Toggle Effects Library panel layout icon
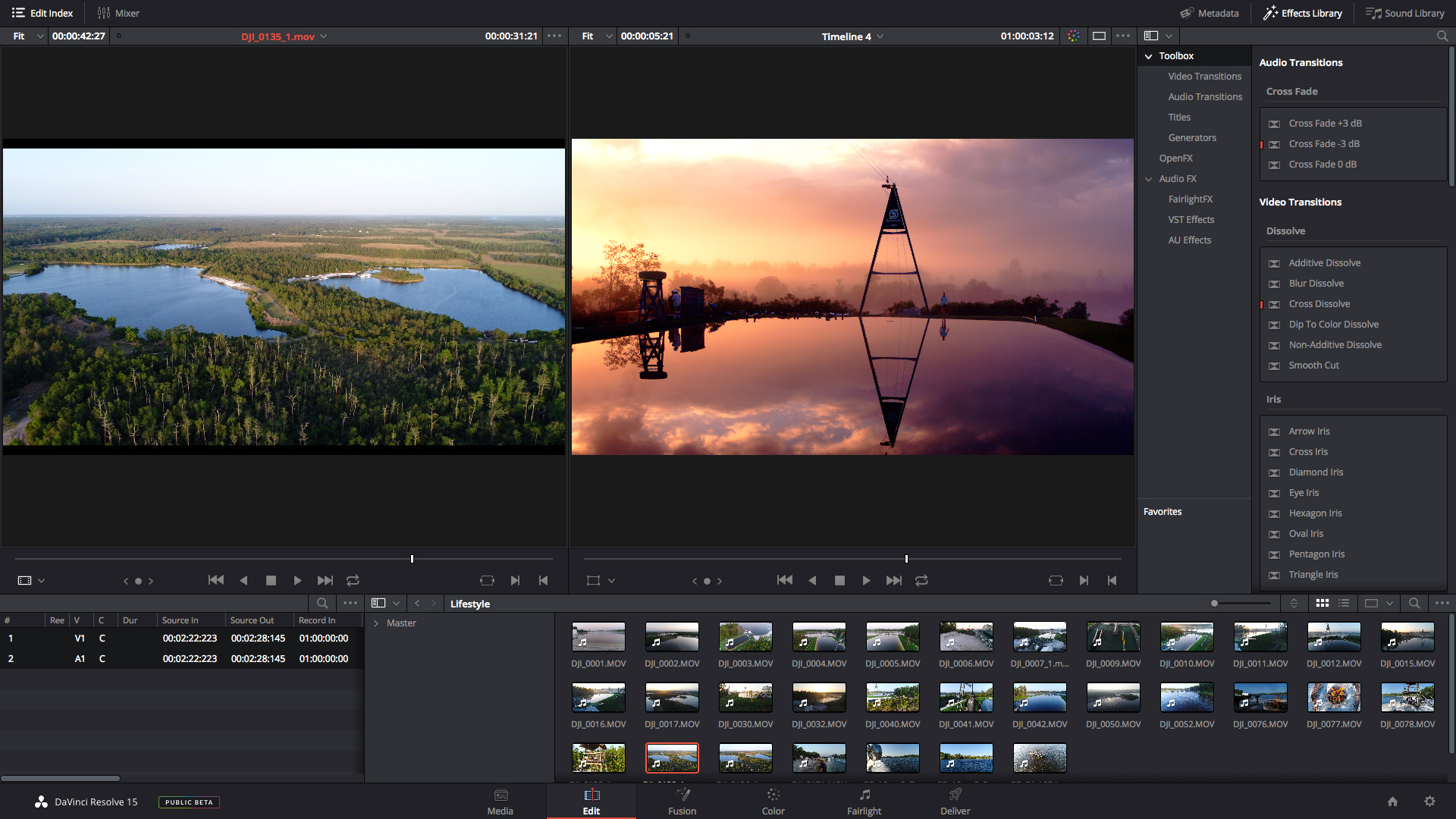Viewport: 1456px width, 819px height. (1151, 36)
